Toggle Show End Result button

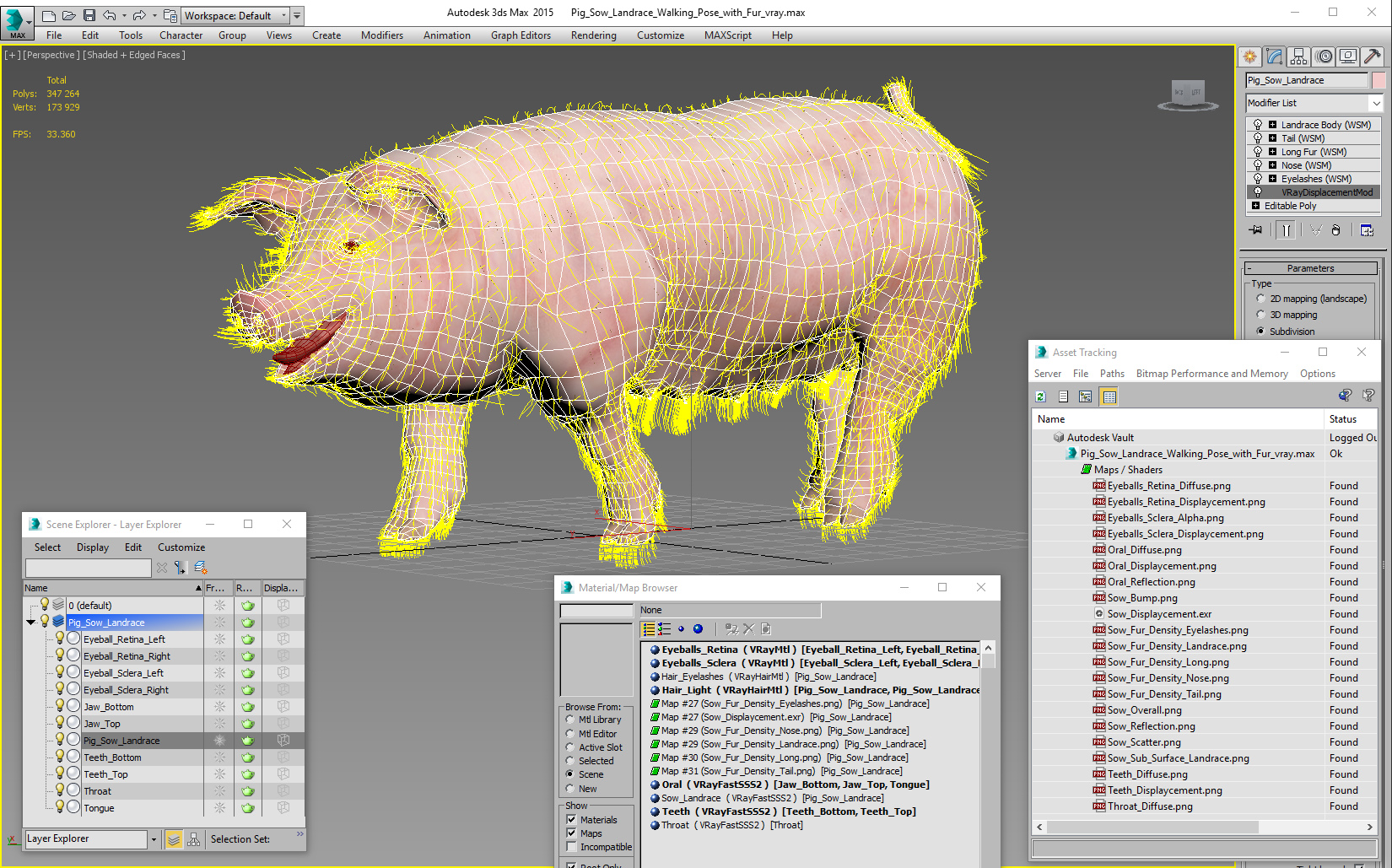(x=1286, y=230)
